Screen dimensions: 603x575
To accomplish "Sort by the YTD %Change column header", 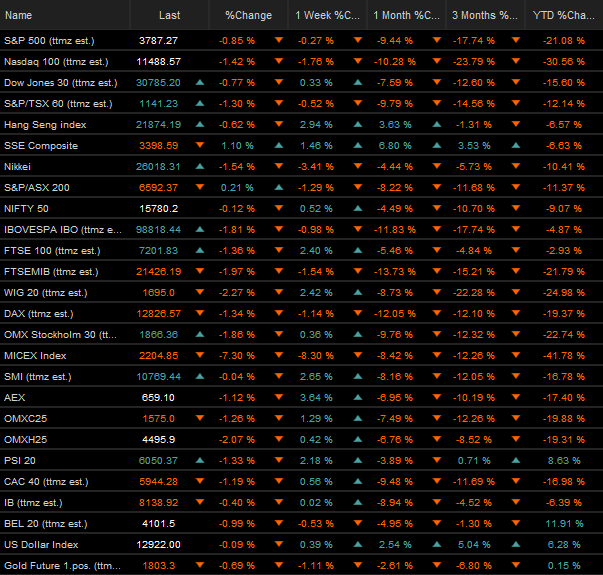I will tap(565, 15).
